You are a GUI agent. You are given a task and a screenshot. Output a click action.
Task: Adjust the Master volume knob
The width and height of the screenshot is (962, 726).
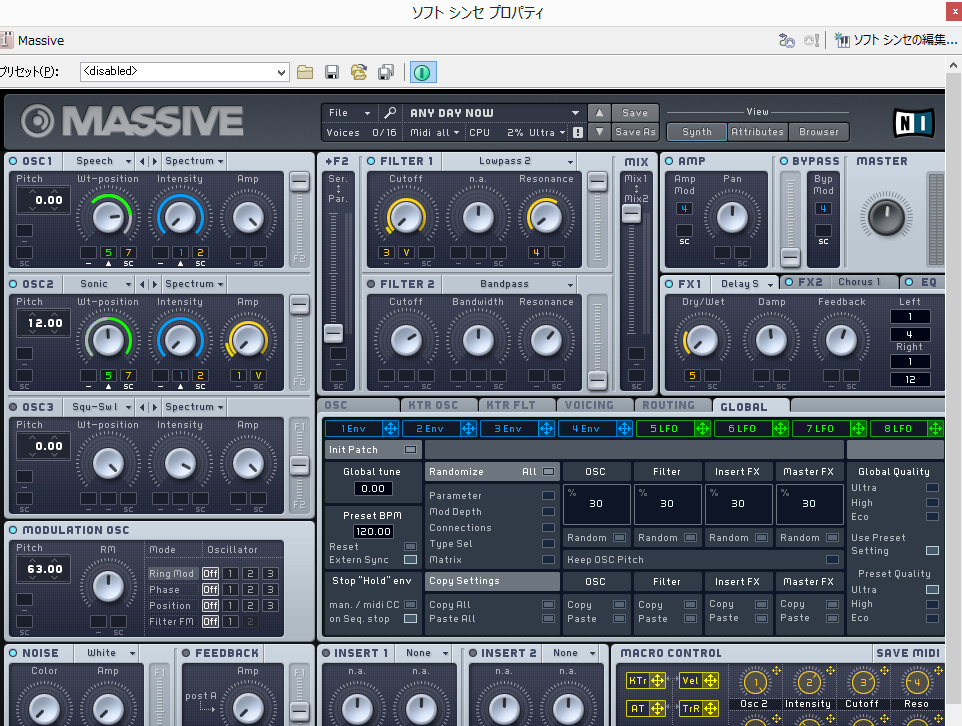886,216
